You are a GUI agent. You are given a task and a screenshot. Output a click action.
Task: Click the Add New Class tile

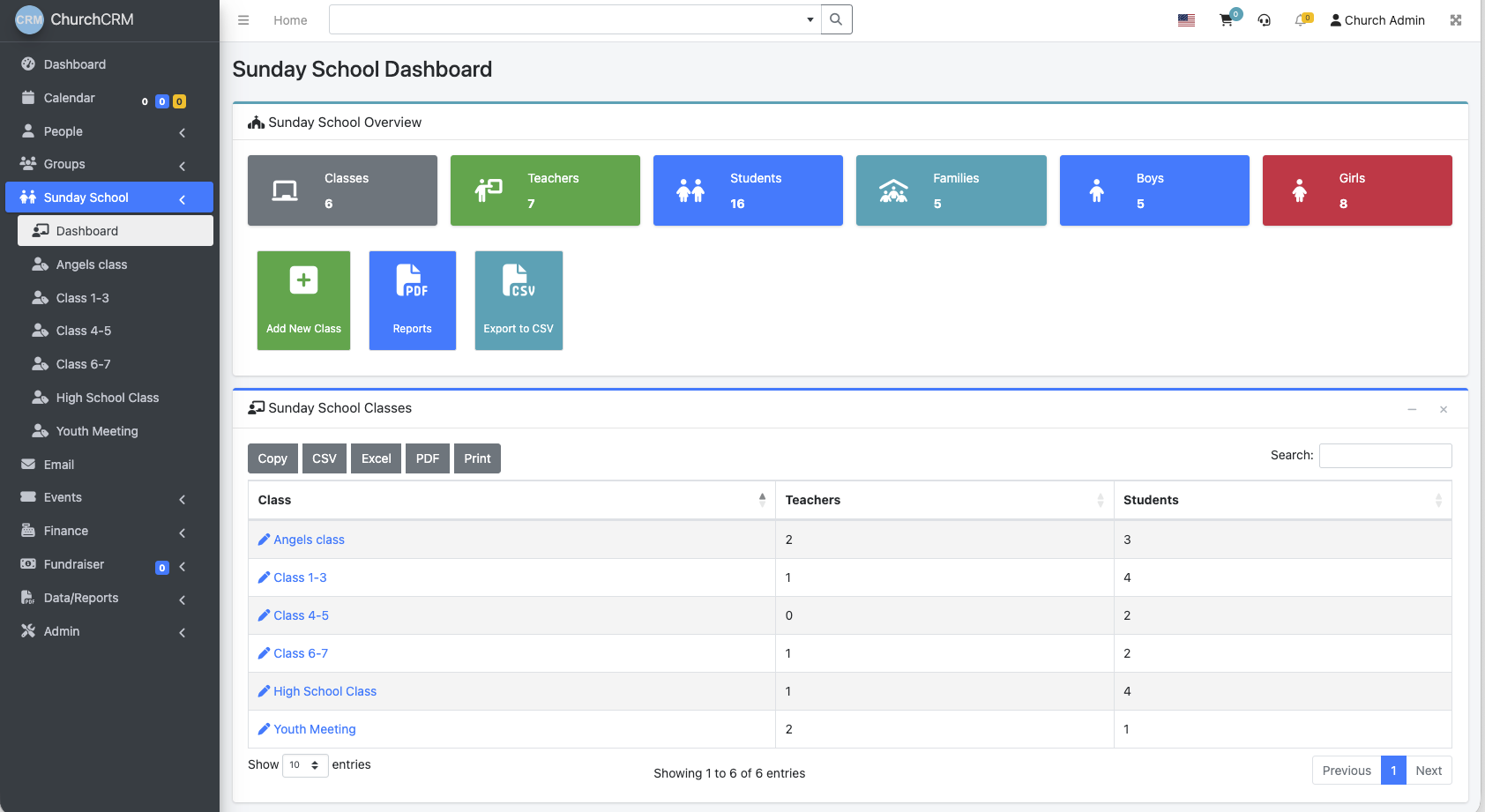303,301
